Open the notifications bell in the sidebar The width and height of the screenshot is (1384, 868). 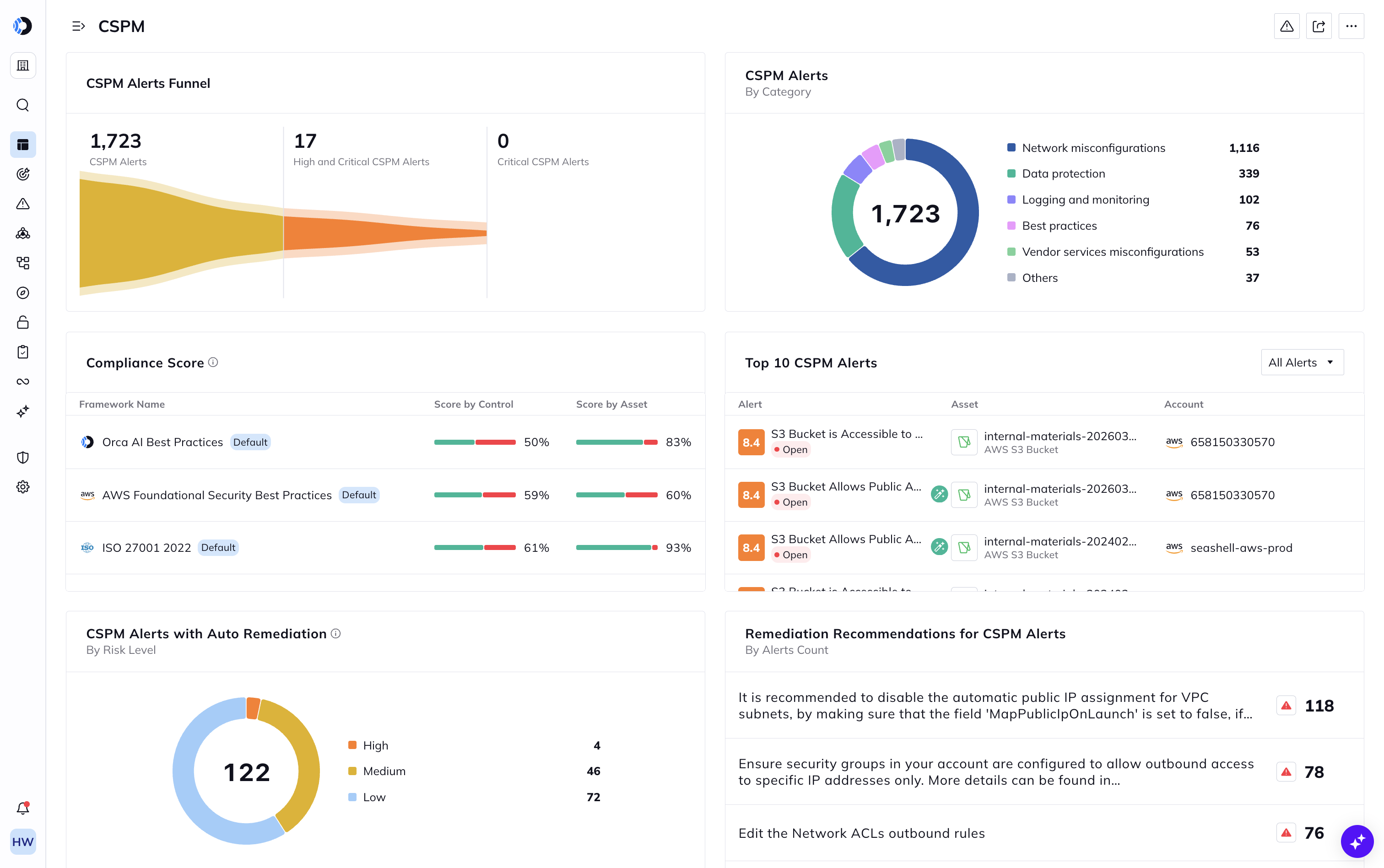23,809
